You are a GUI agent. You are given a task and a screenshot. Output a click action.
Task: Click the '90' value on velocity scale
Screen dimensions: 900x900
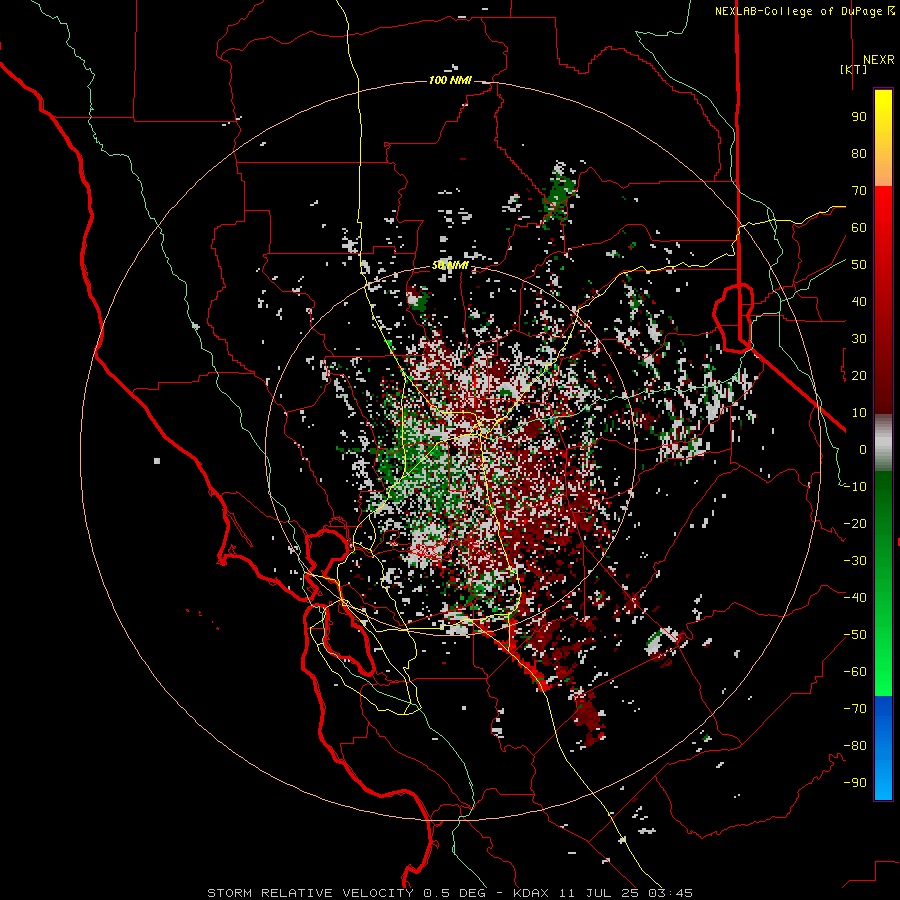tap(859, 117)
